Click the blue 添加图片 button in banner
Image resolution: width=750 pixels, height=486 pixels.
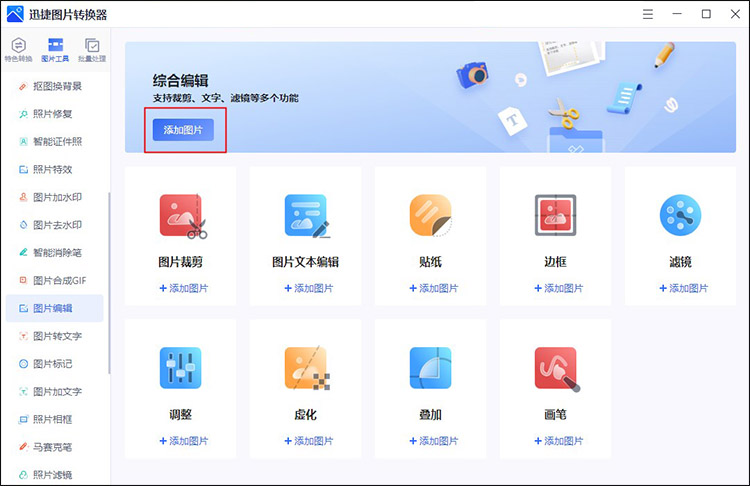pyautogui.click(x=183, y=130)
